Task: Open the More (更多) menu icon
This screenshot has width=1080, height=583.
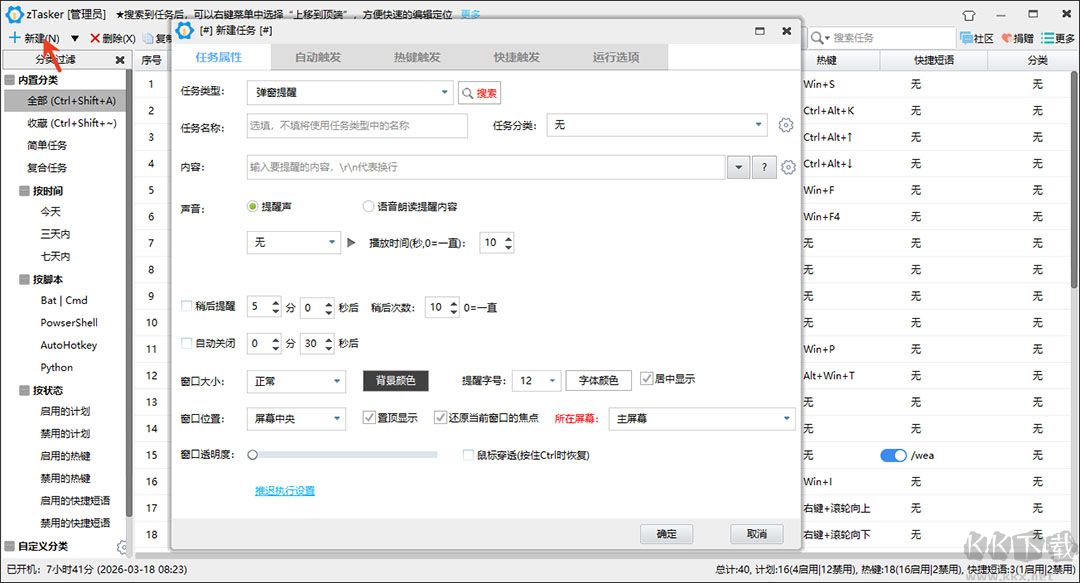Action: click(1049, 37)
